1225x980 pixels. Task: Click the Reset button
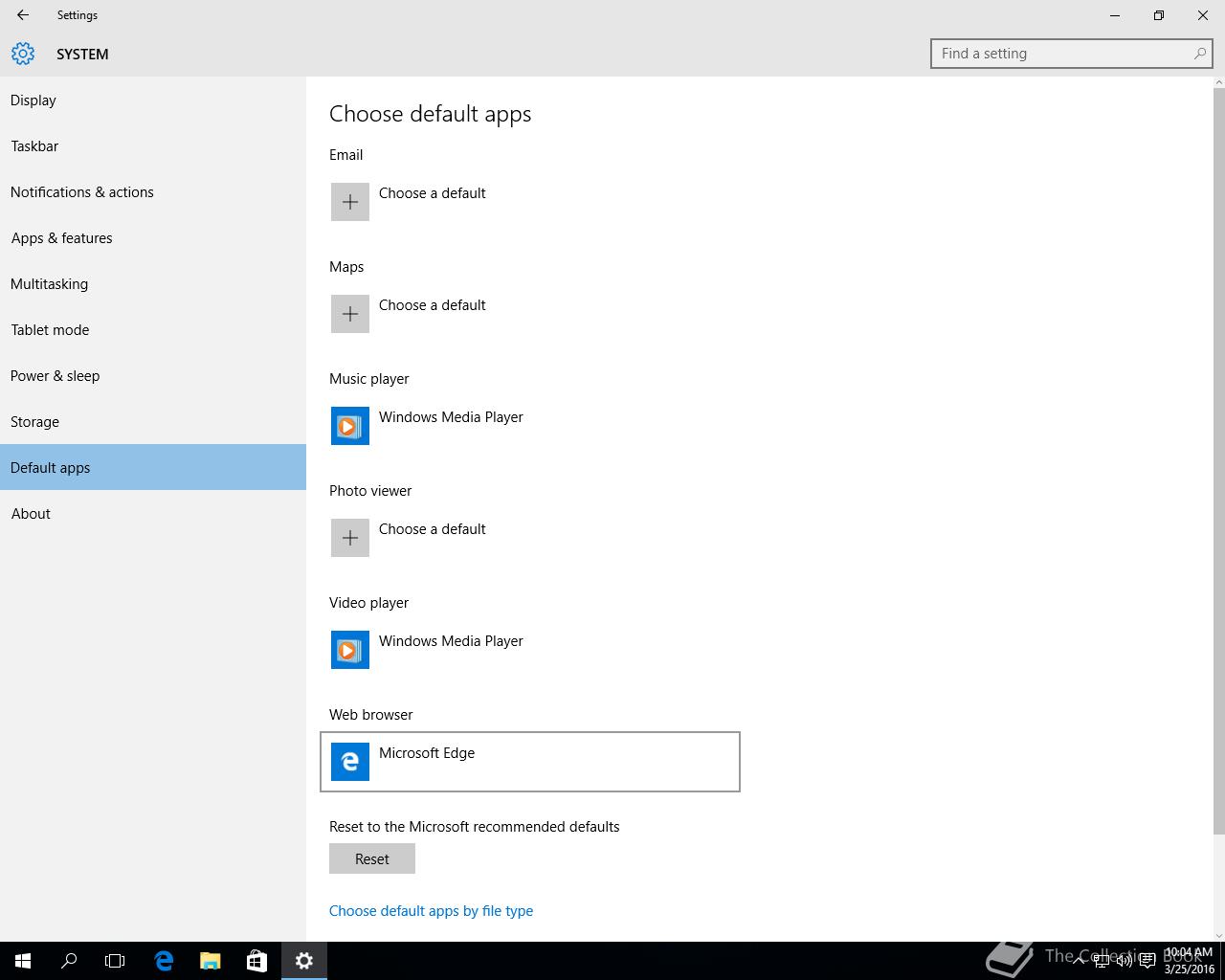[372, 858]
